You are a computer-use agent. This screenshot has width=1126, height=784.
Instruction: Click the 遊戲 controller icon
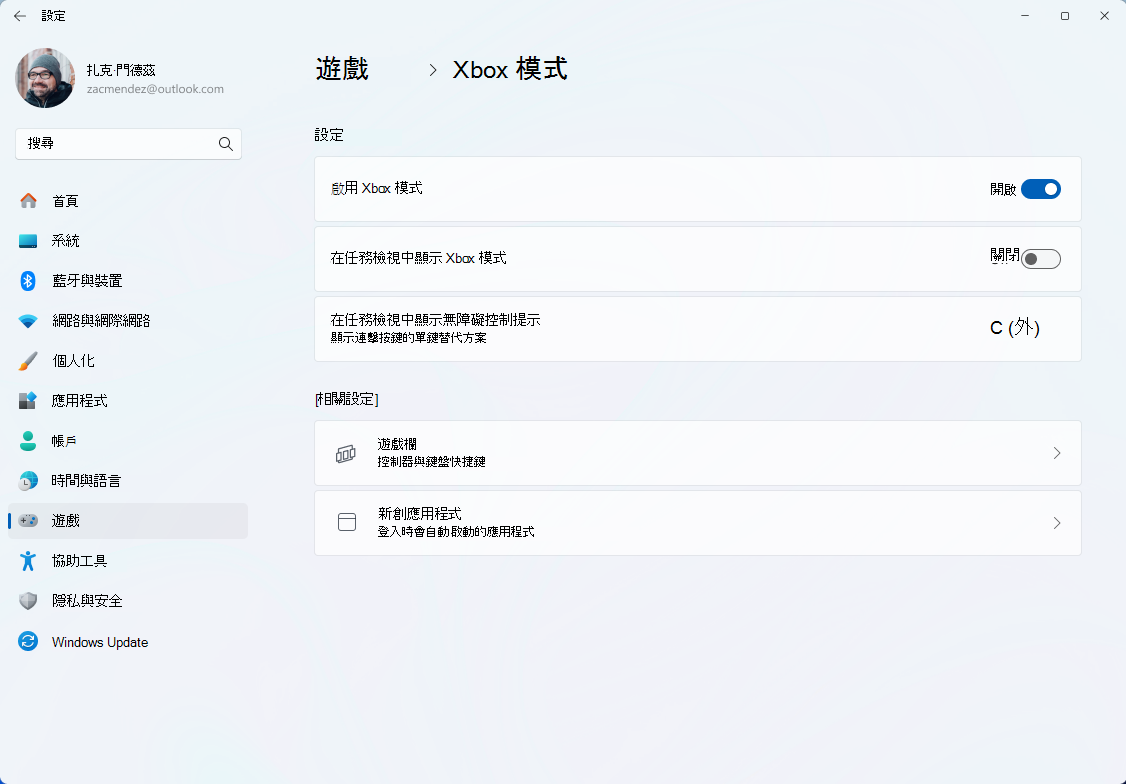[28, 521]
